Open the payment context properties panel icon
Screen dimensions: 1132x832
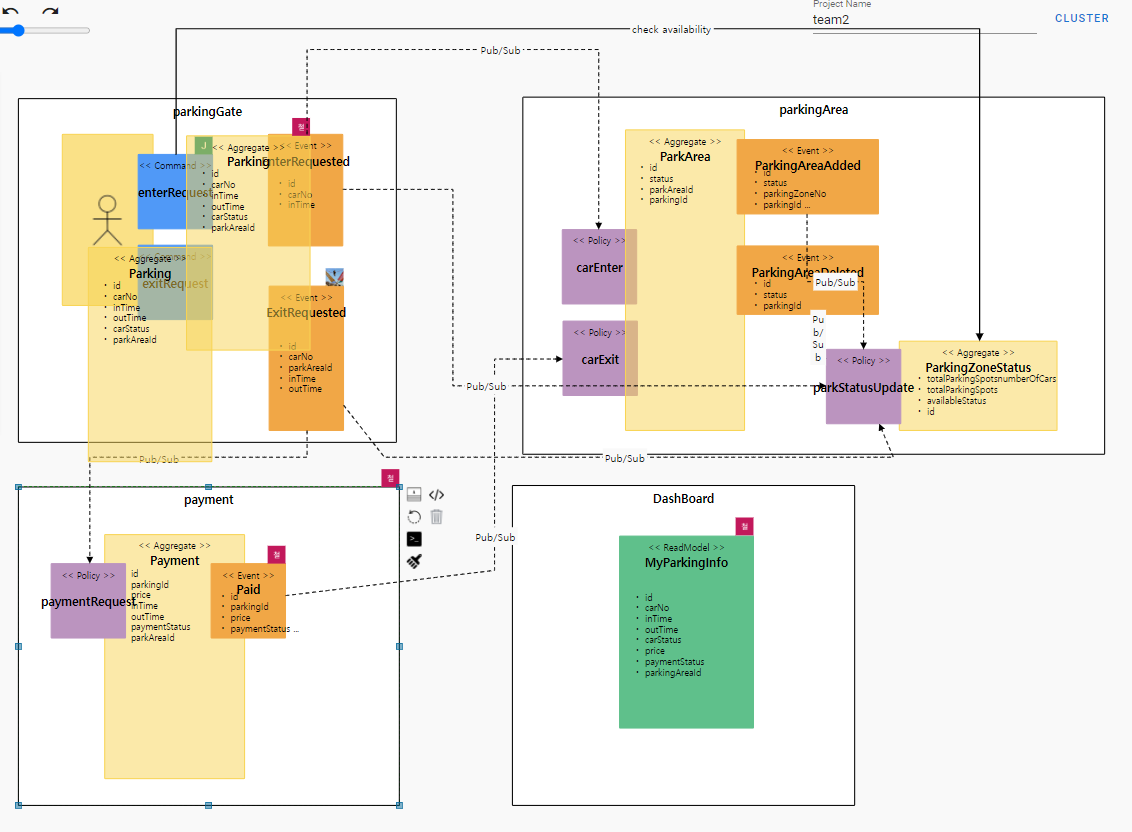[414, 495]
